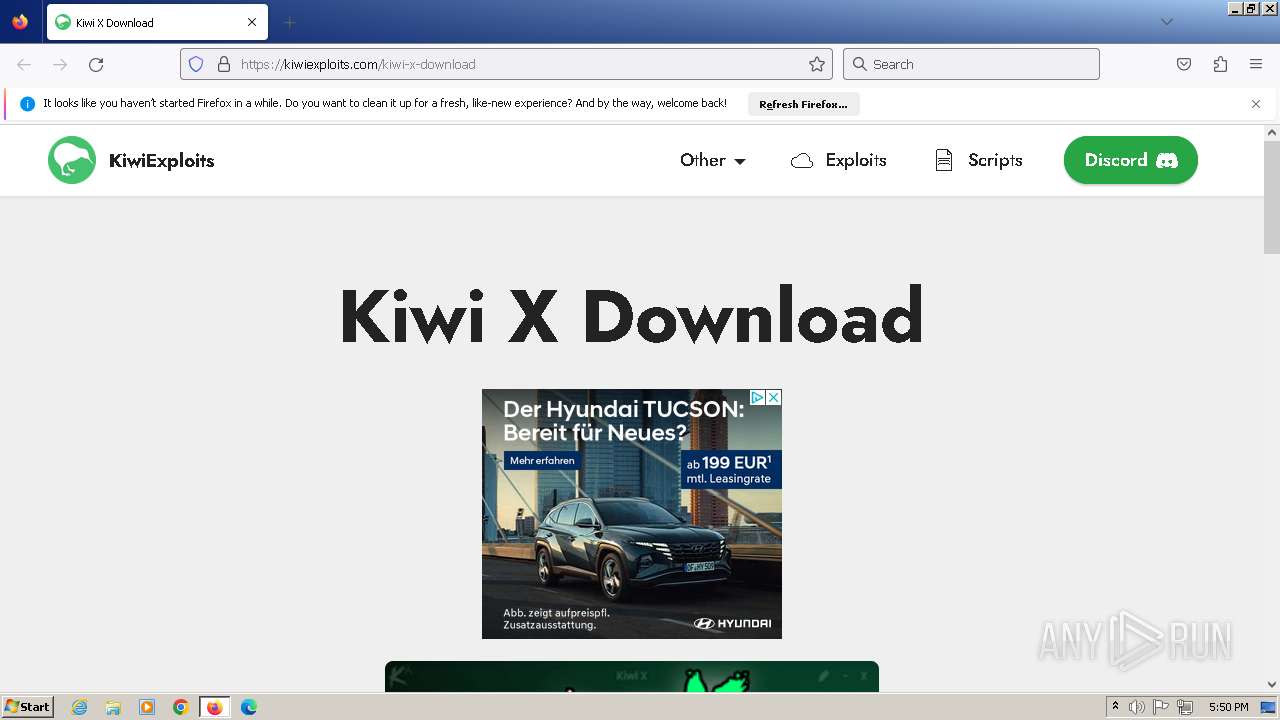Click the scrollbar up arrow
The height and width of the screenshot is (720, 1280).
pyautogui.click(x=1272, y=132)
